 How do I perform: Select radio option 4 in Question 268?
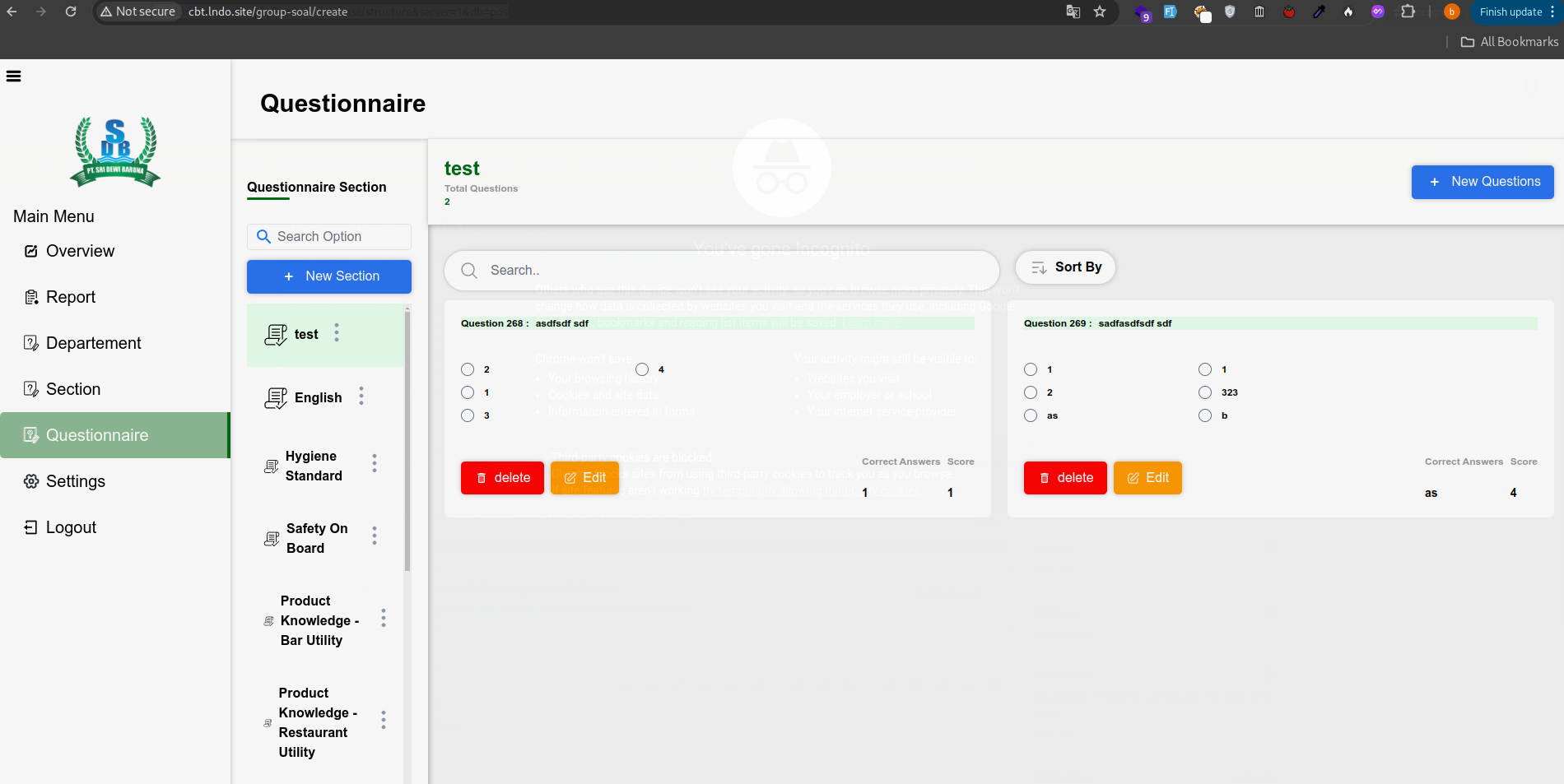tap(642, 369)
